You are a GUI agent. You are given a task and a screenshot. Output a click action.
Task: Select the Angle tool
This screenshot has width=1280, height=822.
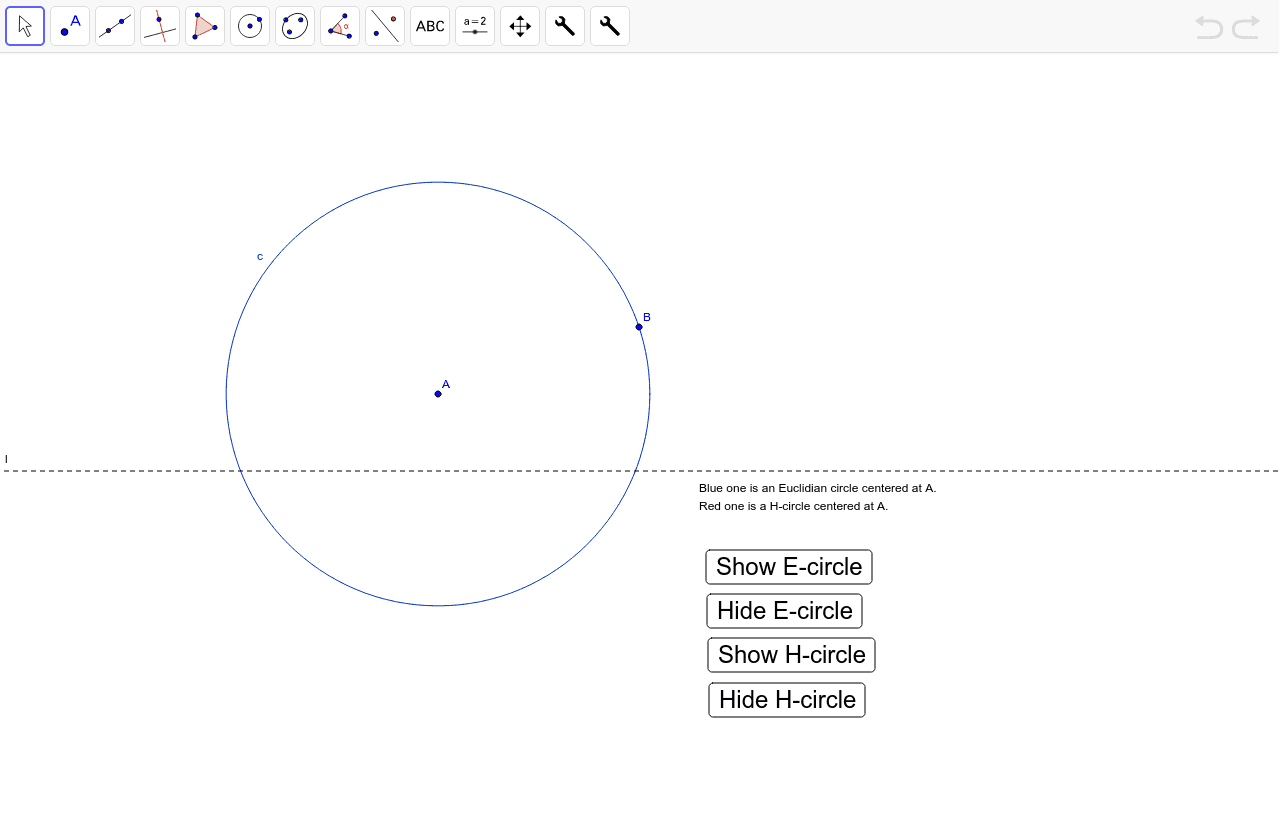340,26
